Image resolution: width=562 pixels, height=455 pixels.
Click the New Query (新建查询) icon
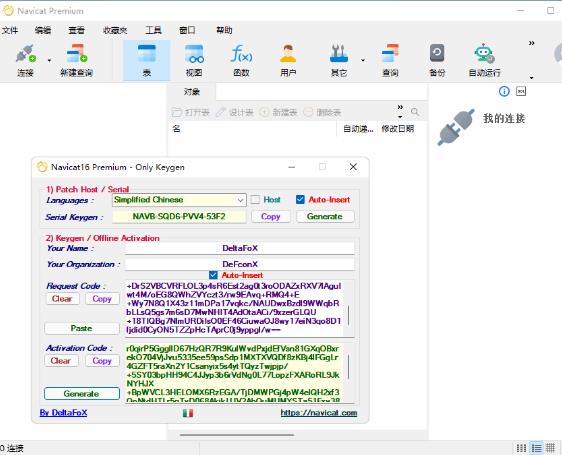(x=77, y=54)
